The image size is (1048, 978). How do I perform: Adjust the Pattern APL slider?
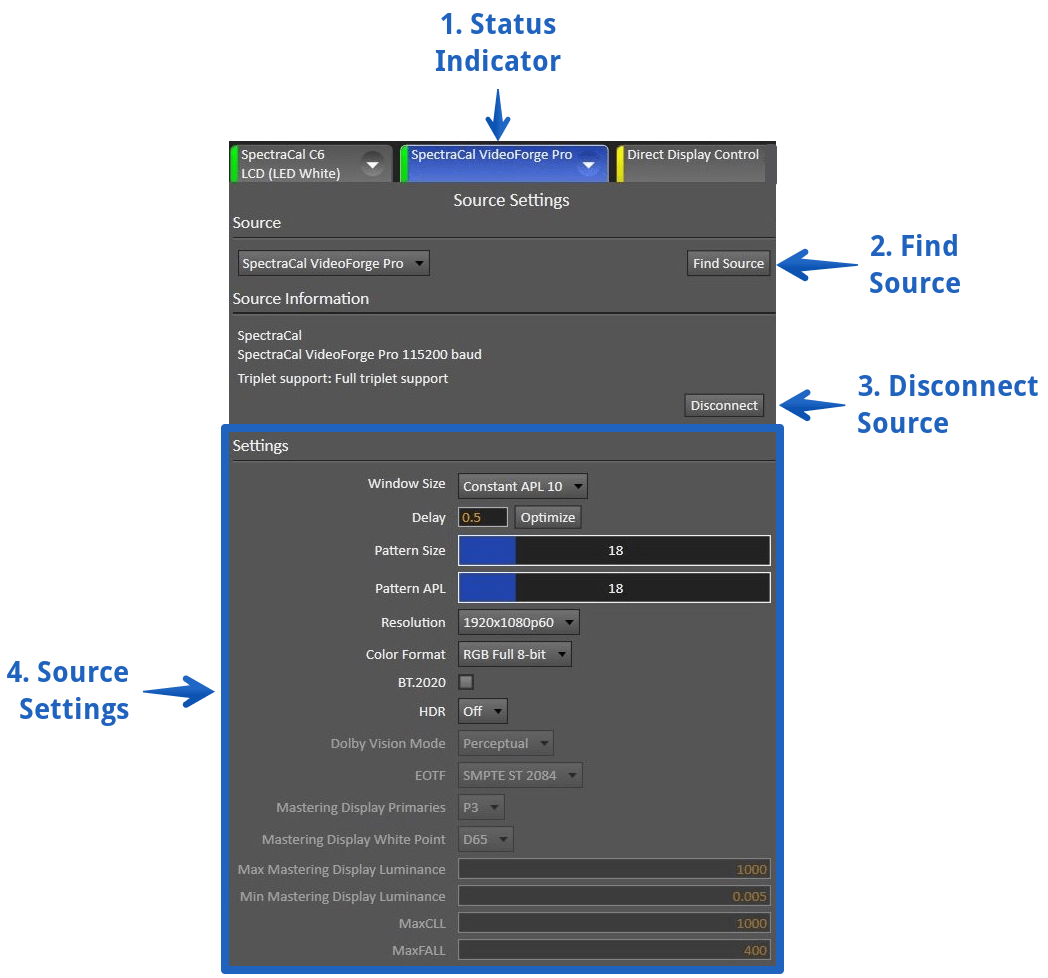click(614, 588)
